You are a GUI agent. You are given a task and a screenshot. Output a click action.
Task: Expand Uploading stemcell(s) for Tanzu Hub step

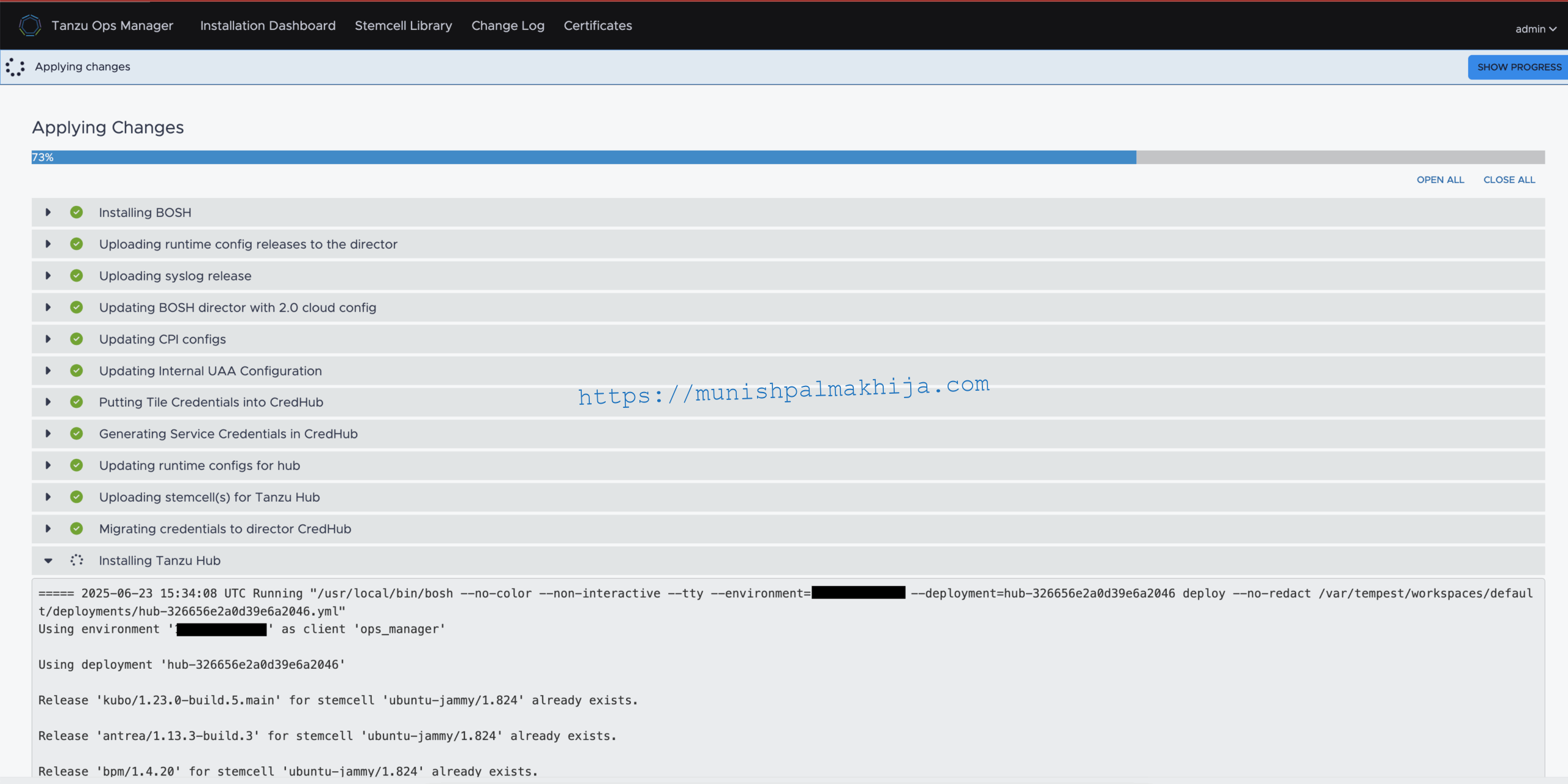point(48,497)
